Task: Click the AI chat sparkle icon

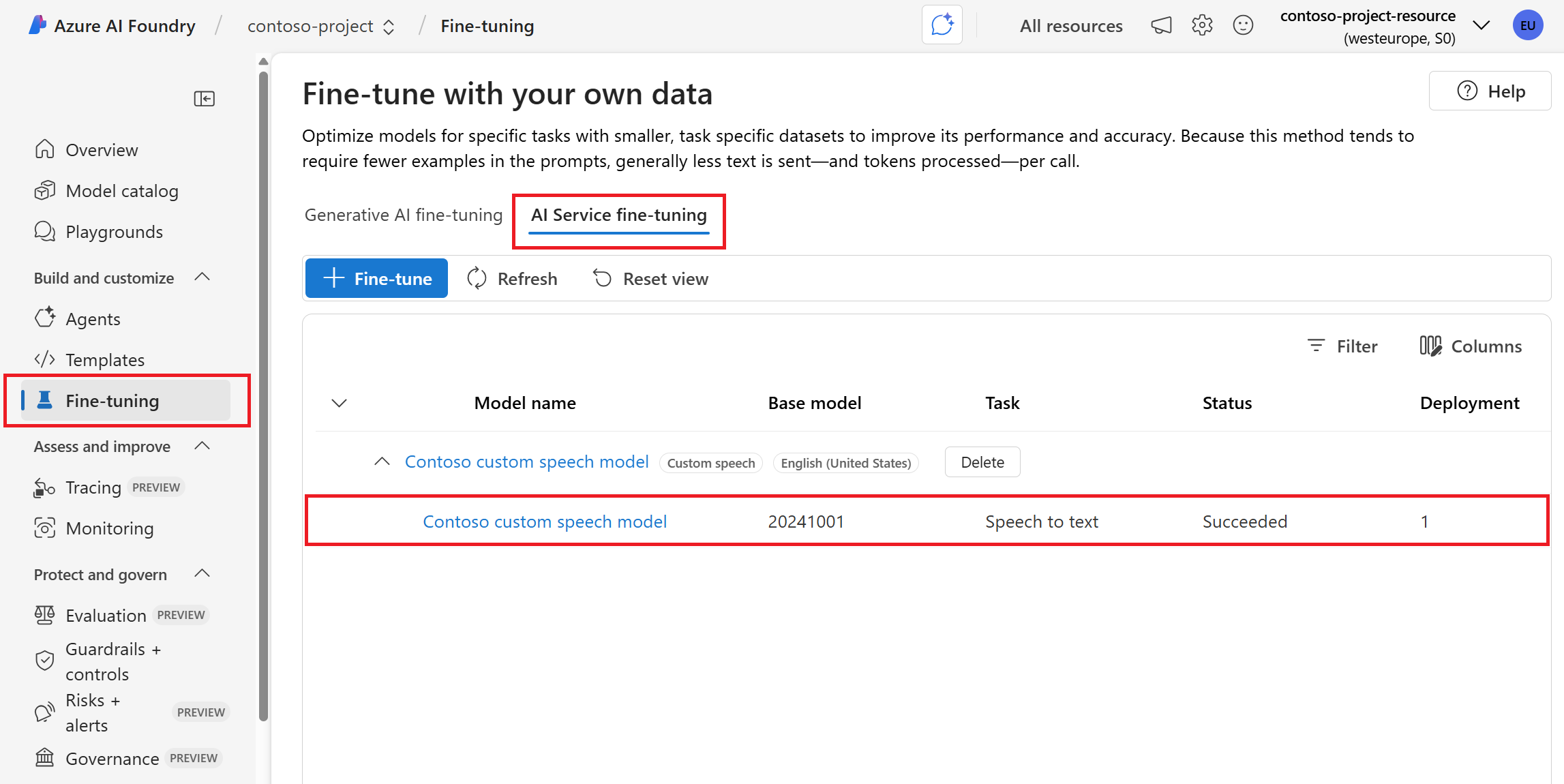Action: [942, 25]
